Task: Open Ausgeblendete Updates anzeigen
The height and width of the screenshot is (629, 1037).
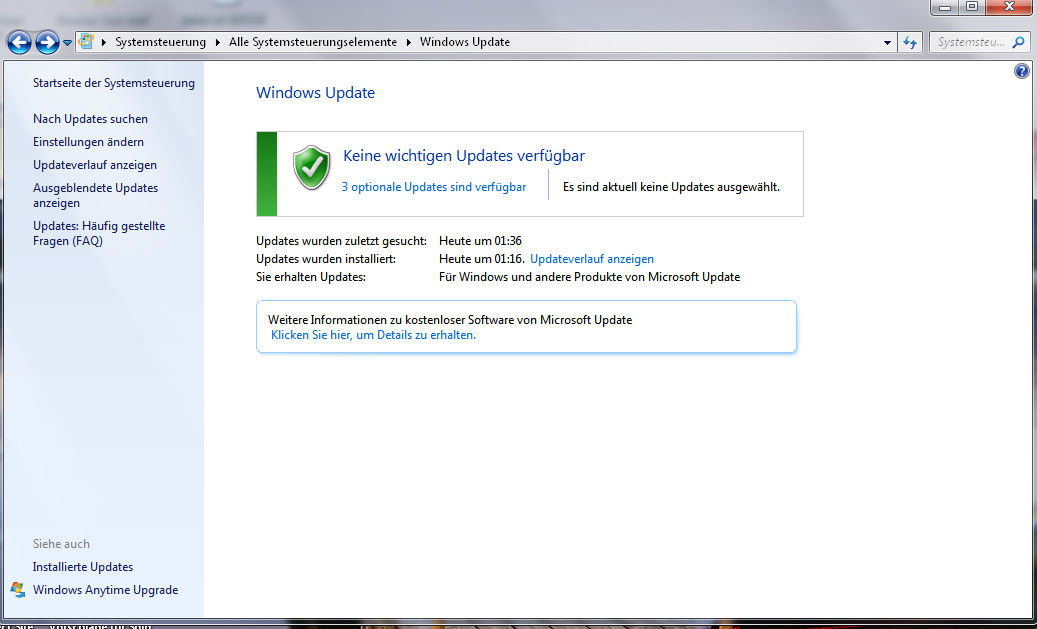Action: click(96, 195)
